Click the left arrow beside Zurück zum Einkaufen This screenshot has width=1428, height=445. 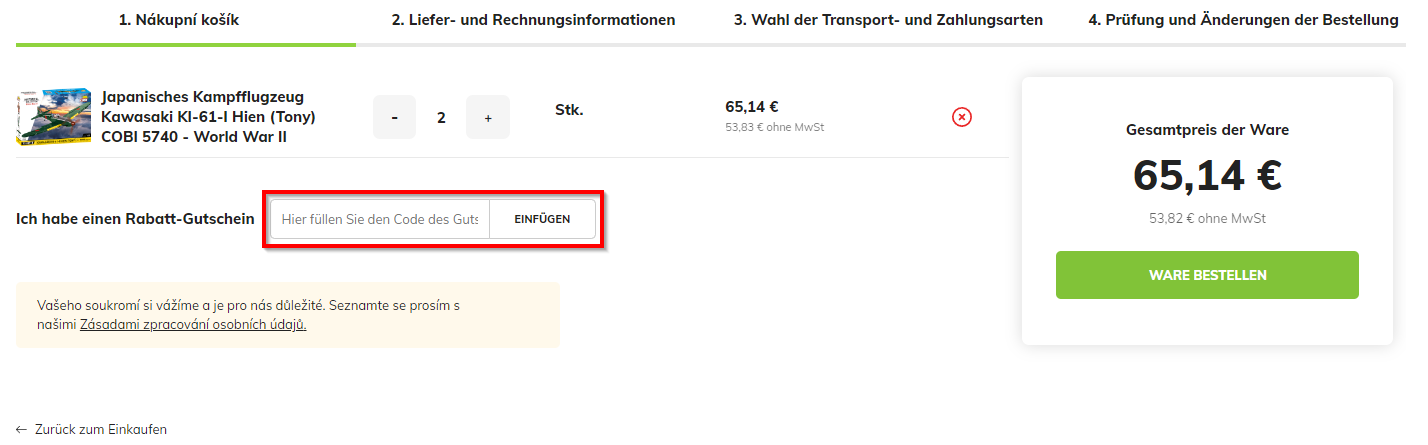pos(22,429)
